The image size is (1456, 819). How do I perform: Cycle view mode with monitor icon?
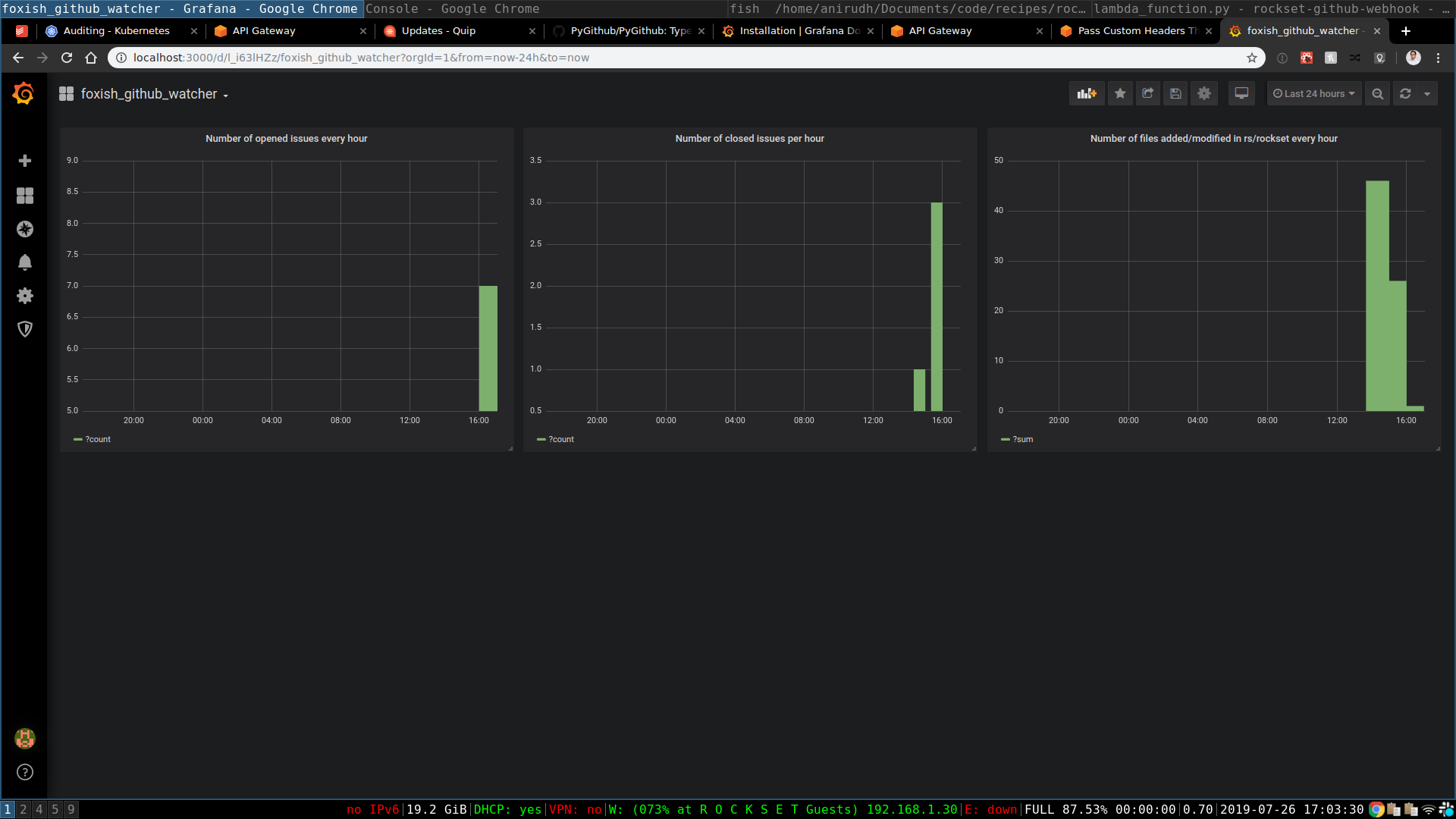[1241, 93]
